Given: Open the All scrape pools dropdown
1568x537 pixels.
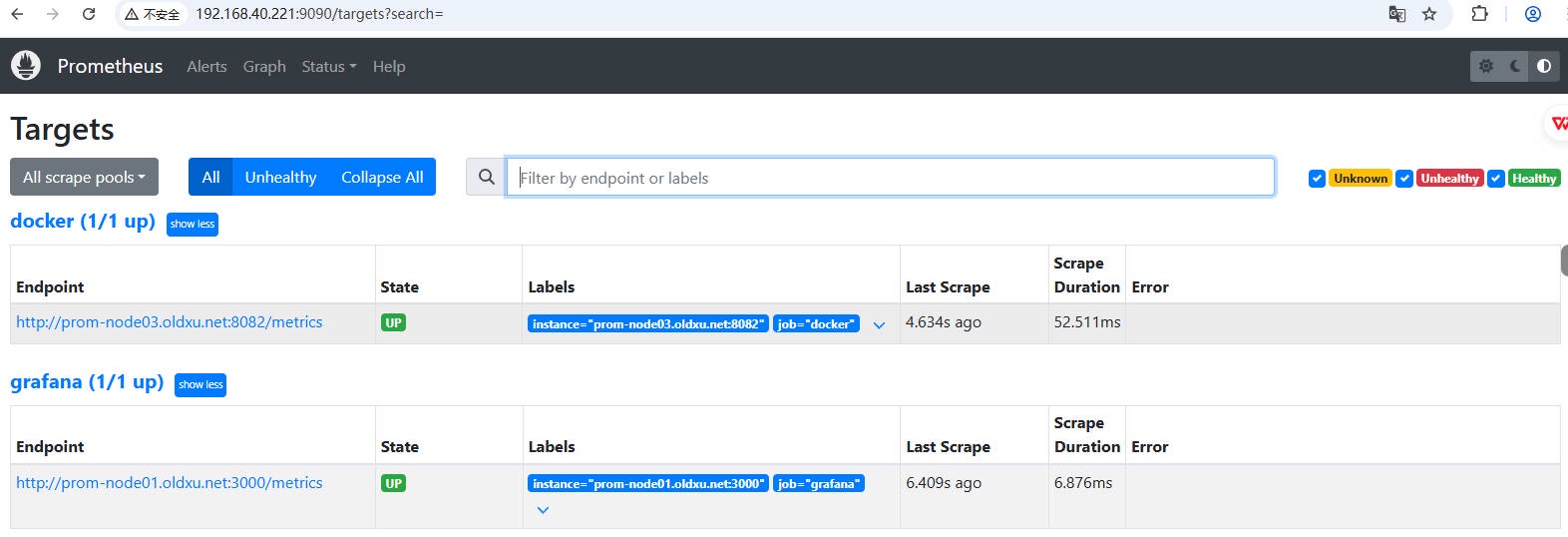Looking at the screenshot, I should pos(84,178).
